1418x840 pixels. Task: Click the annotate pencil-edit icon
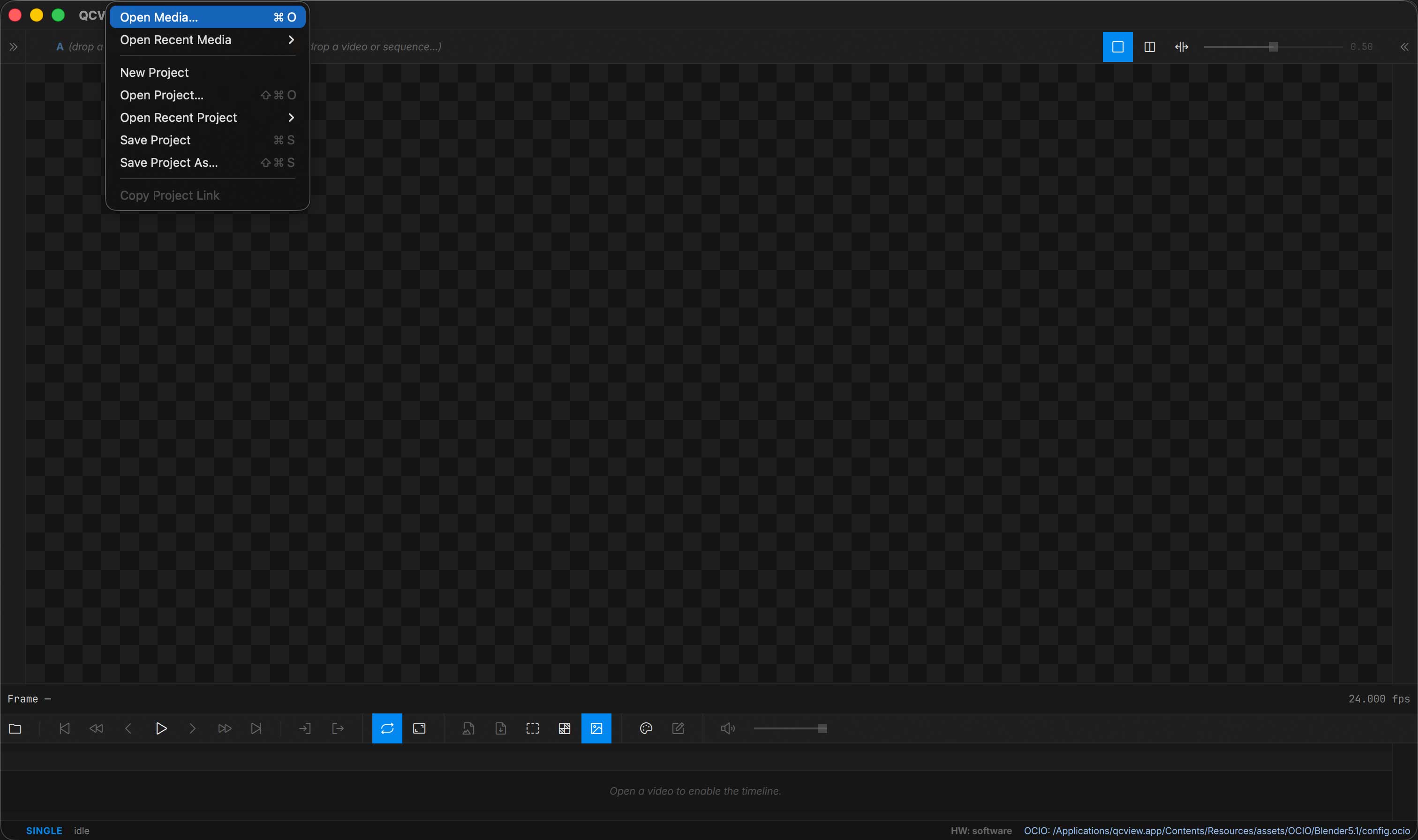678,728
